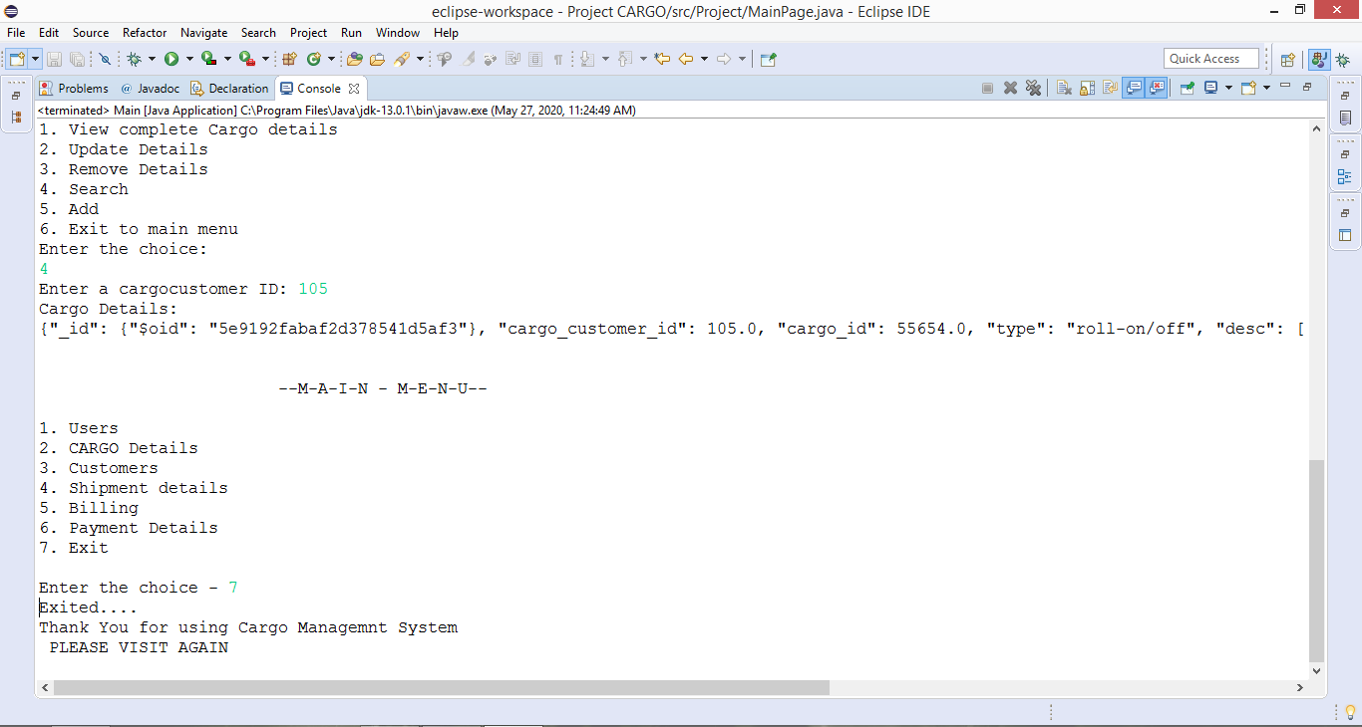The height and width of the screenshot is (727, 1362).
Task: Expand the Coverage dropdown arrow
Action: [x=227, y=59]
